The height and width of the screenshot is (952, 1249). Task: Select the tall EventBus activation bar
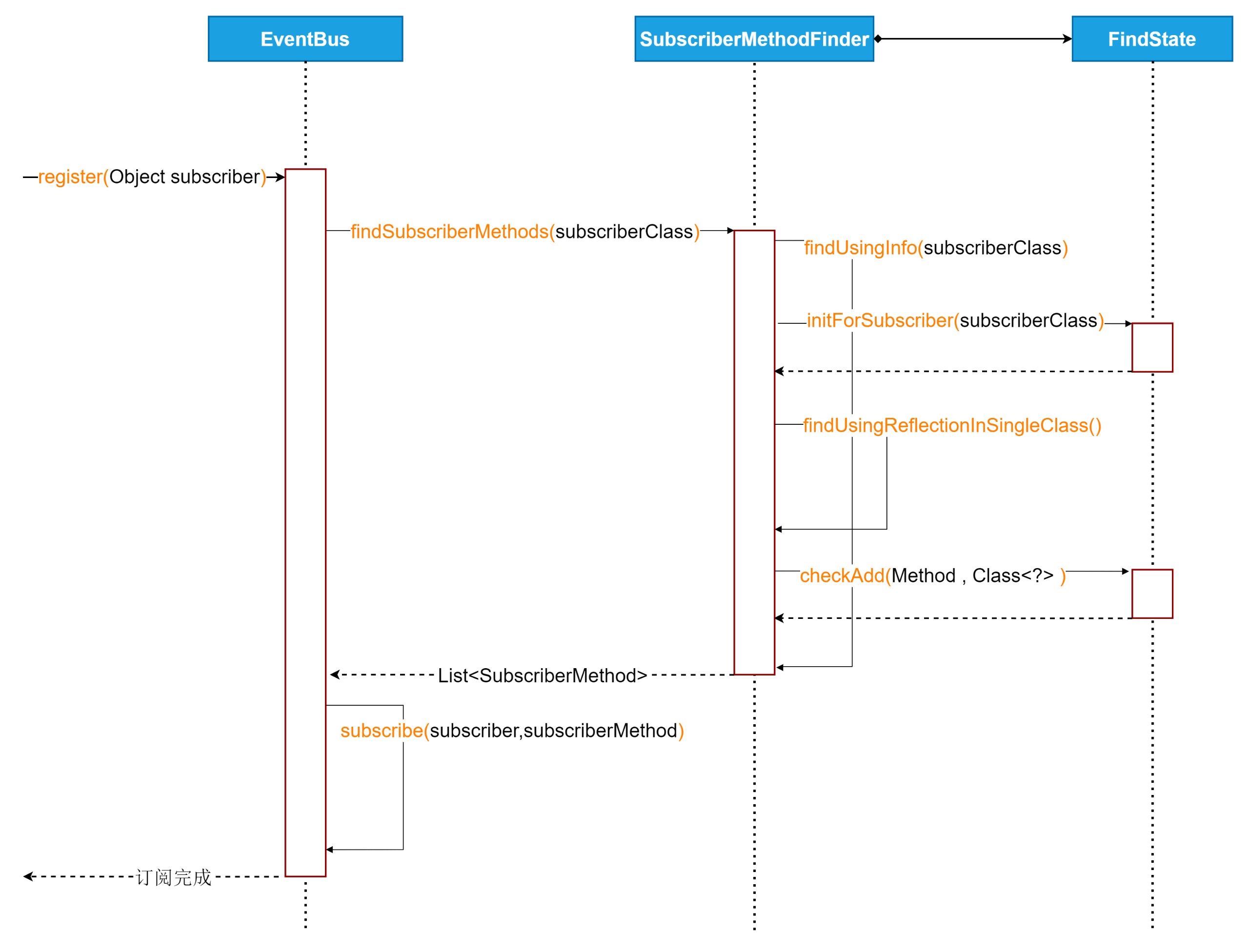click(x=305, y=522)
